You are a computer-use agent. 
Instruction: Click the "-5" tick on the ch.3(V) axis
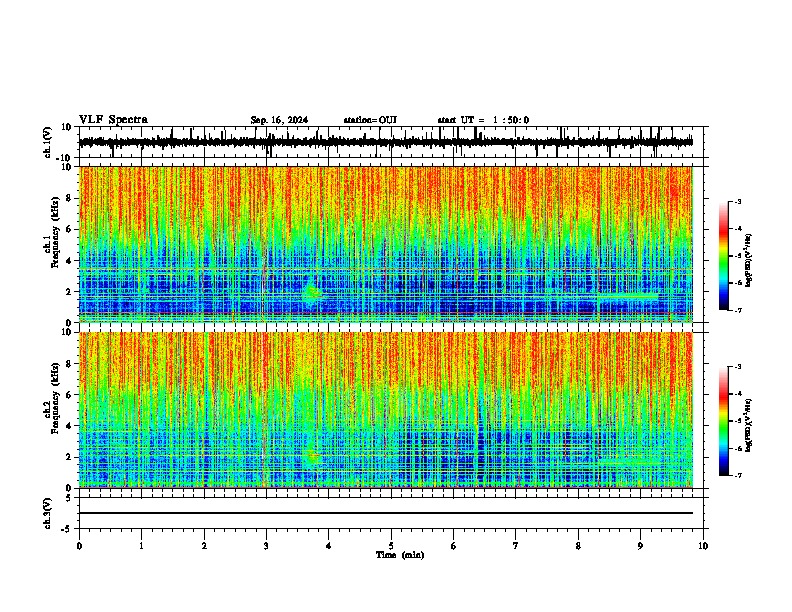67,529
